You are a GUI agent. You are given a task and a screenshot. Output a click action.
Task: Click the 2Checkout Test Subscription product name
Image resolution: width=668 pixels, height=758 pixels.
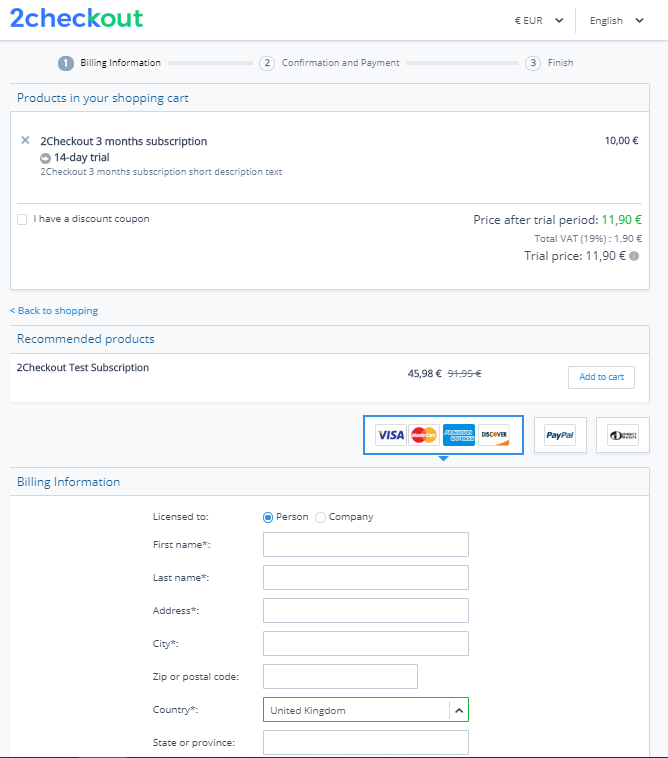(x=83, y=367)
